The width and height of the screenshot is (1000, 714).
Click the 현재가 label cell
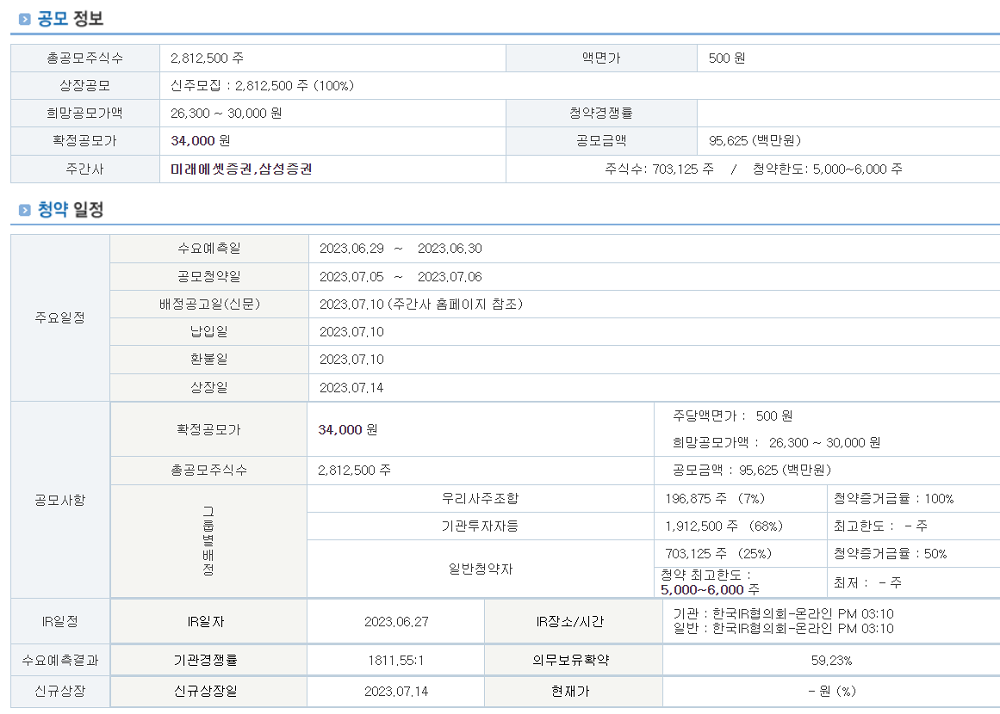point(573,691)
